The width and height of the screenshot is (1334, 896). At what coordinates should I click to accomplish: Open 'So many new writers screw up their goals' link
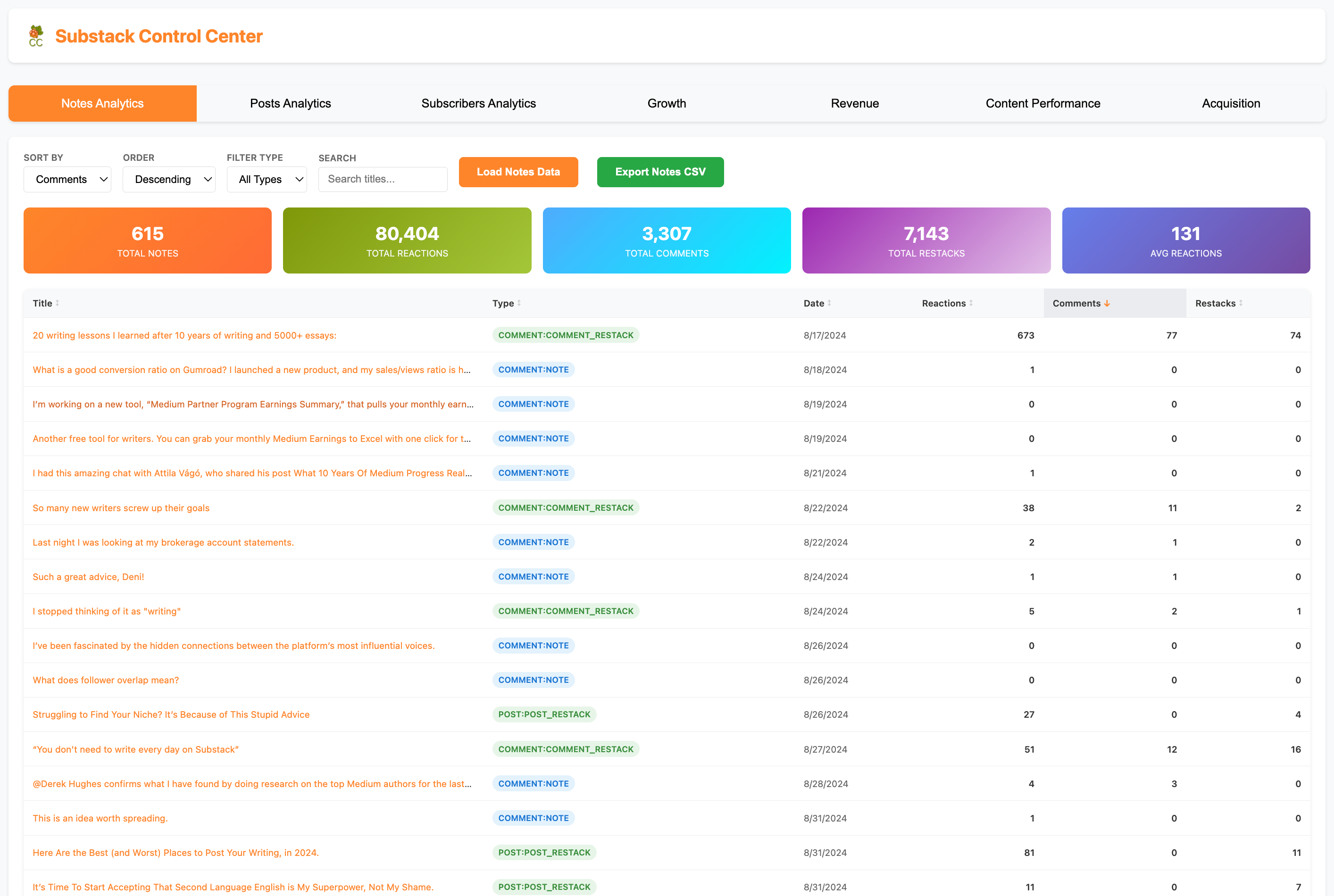click(x=121, y=508)
